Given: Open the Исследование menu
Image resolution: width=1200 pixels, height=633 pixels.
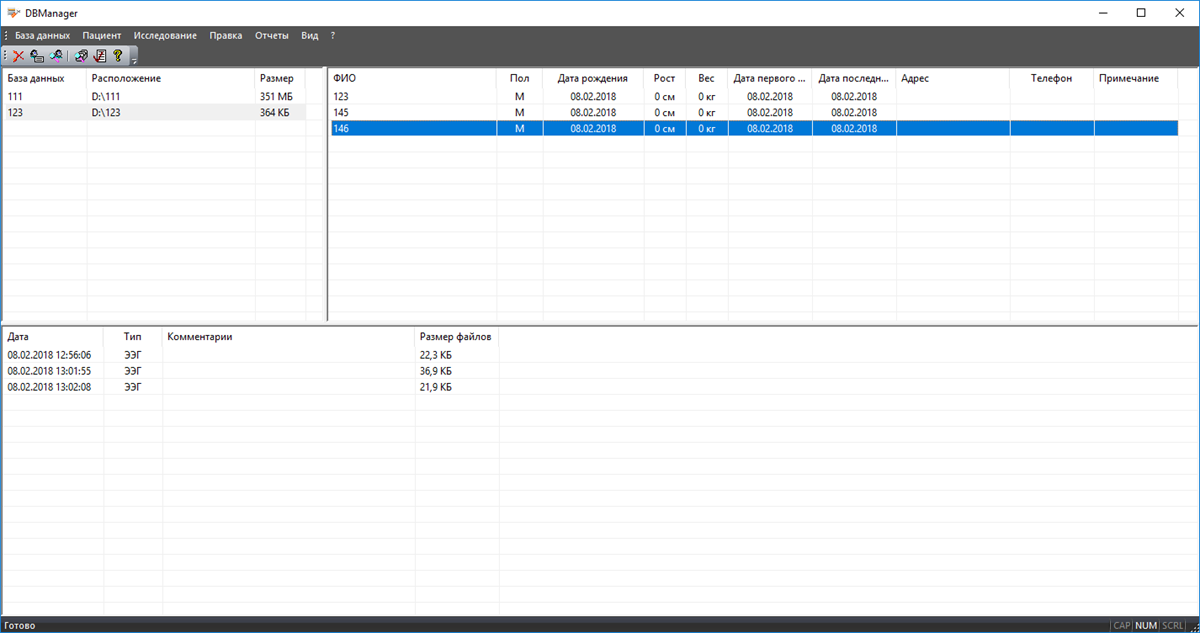Looking at the screenshot, I should [x=165, y=35].
